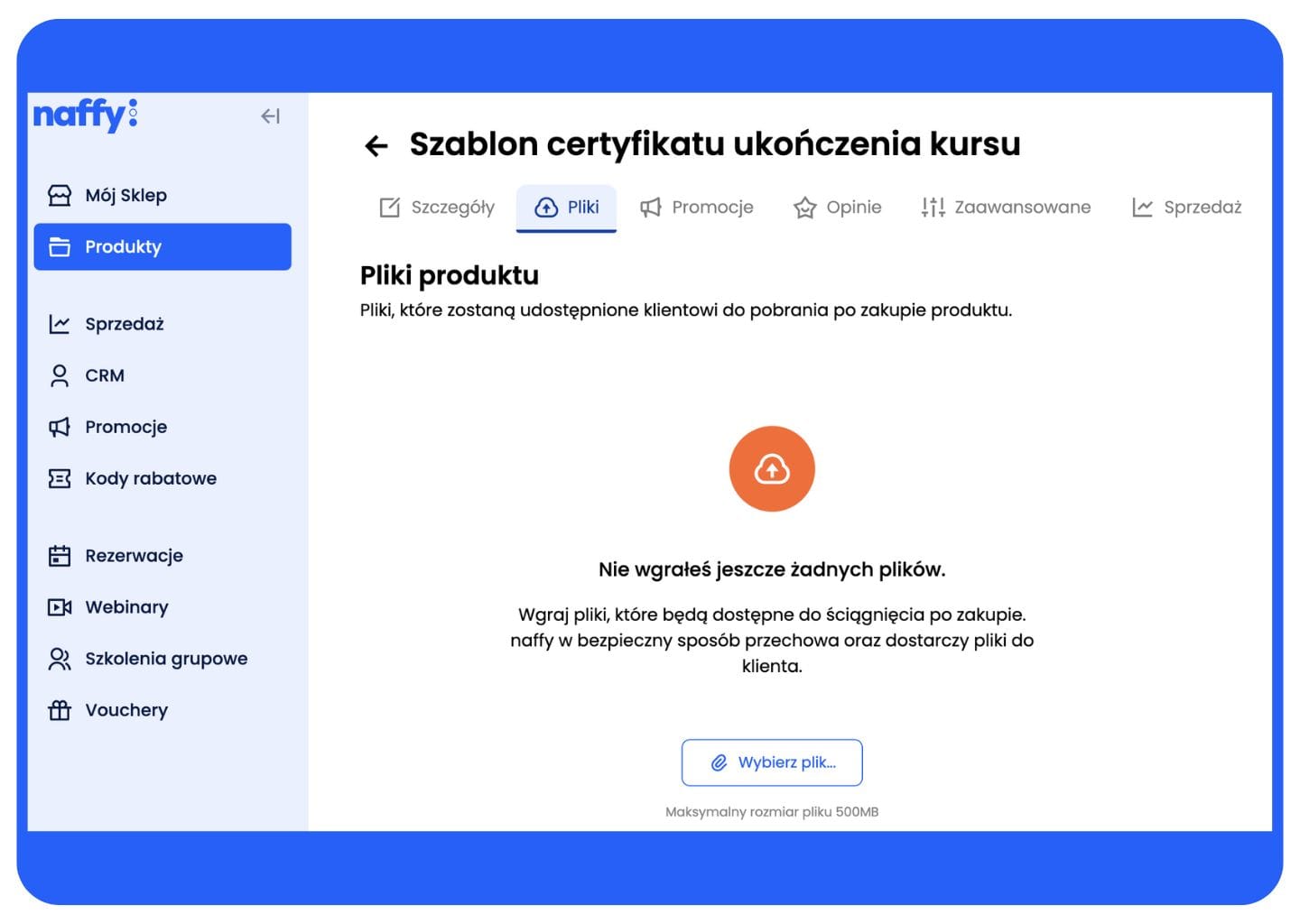The height and width of the screenshot is (924, 1300).
Task: Click the Szablon certyfikatu ukończenia kursu title
Action: 715,144
